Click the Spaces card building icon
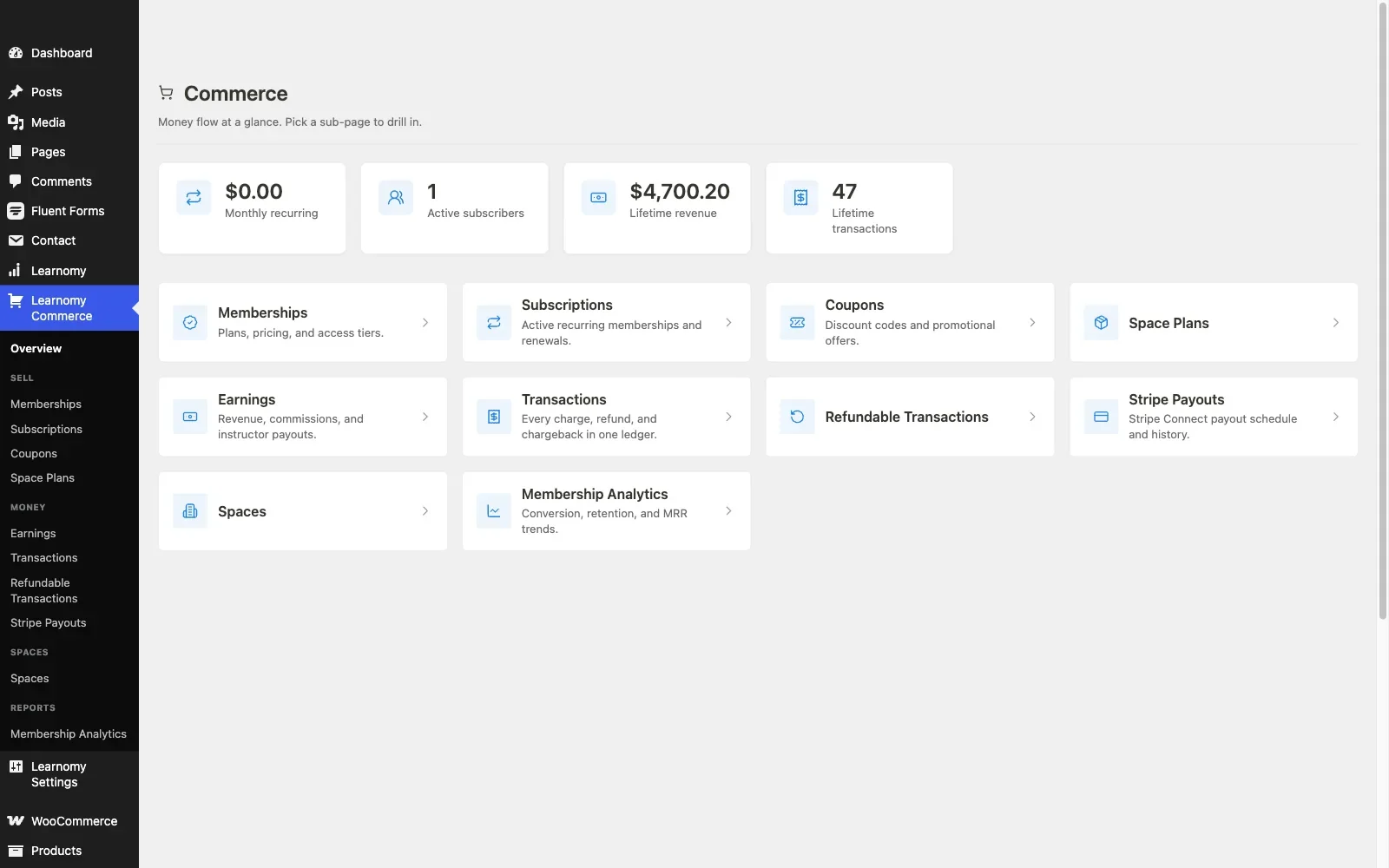The height and width of the screenshot is (868, 1389). coord(190,511)
